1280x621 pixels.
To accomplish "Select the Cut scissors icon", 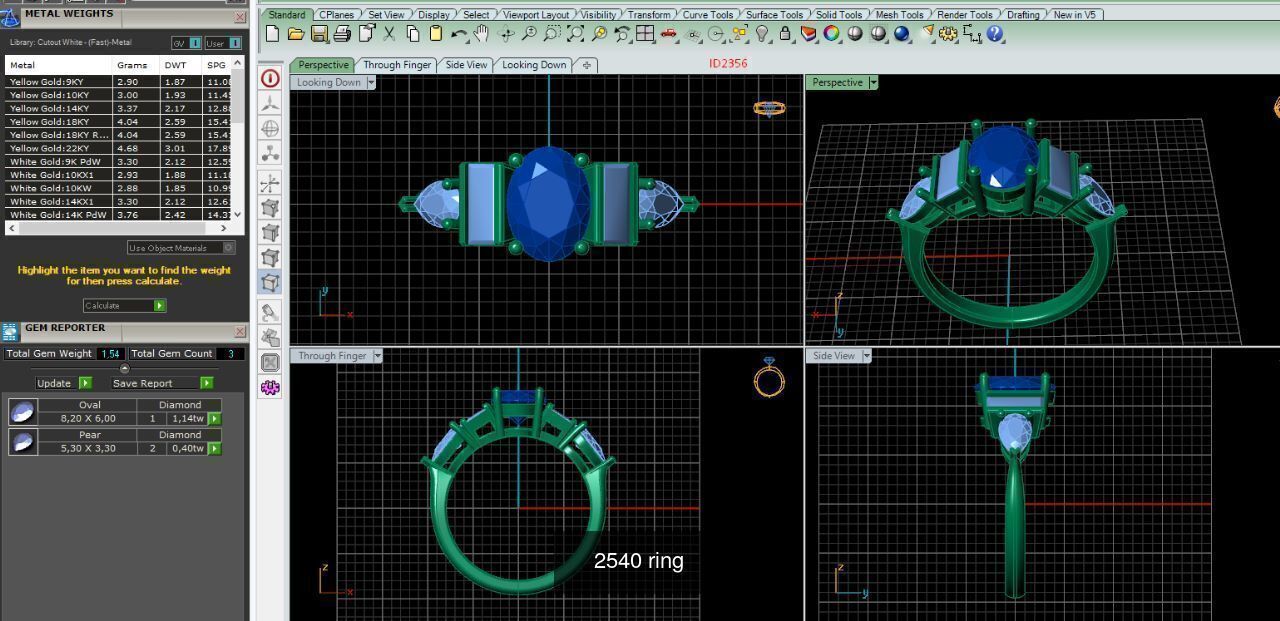I will (x=389, y=34).
